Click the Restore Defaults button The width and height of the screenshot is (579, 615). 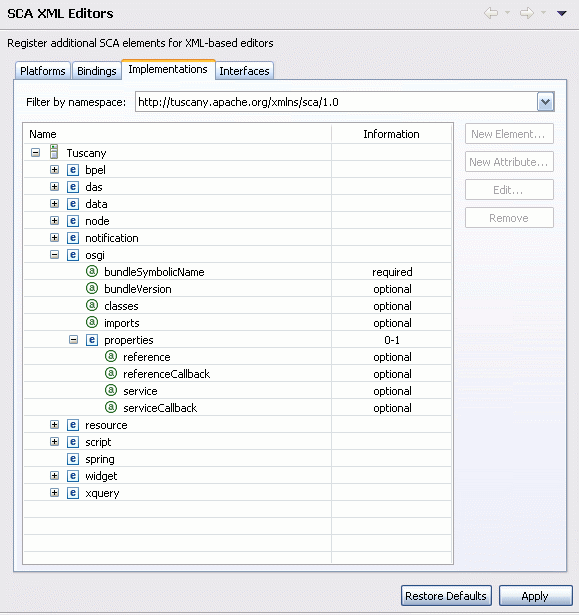pos(446,596)
